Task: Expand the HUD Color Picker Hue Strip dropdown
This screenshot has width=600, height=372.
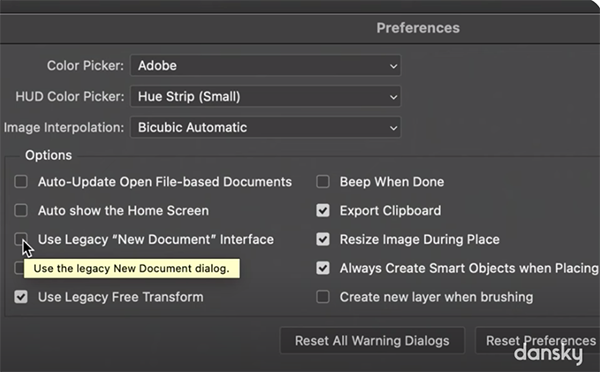Action: pyautogui.click(x=266, y=96)
